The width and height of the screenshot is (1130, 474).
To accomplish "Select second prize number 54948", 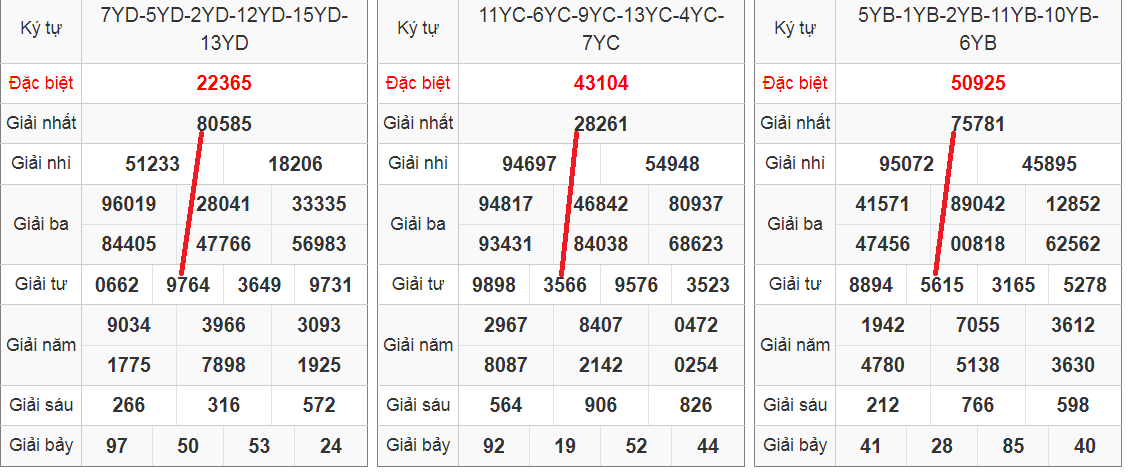I will [672, 165].
